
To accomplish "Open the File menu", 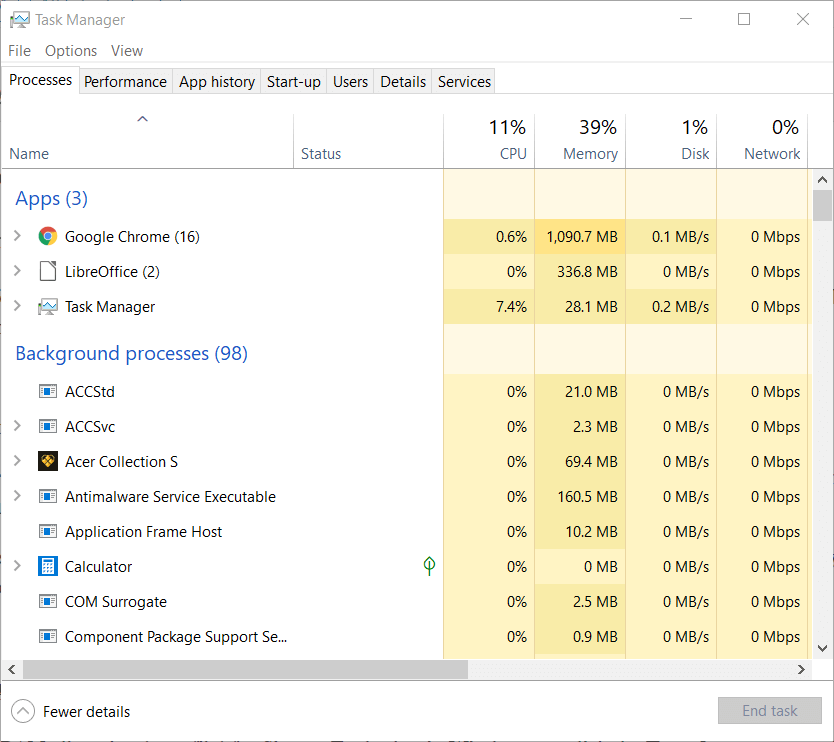I will 19,51.
